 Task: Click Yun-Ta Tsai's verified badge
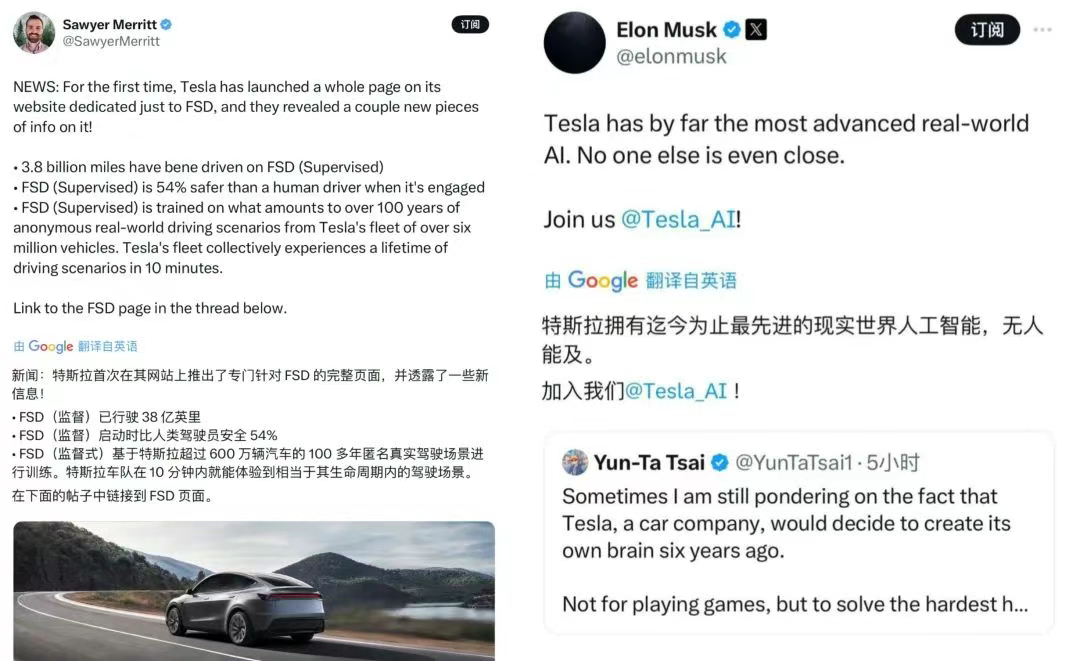pos(719,462)
